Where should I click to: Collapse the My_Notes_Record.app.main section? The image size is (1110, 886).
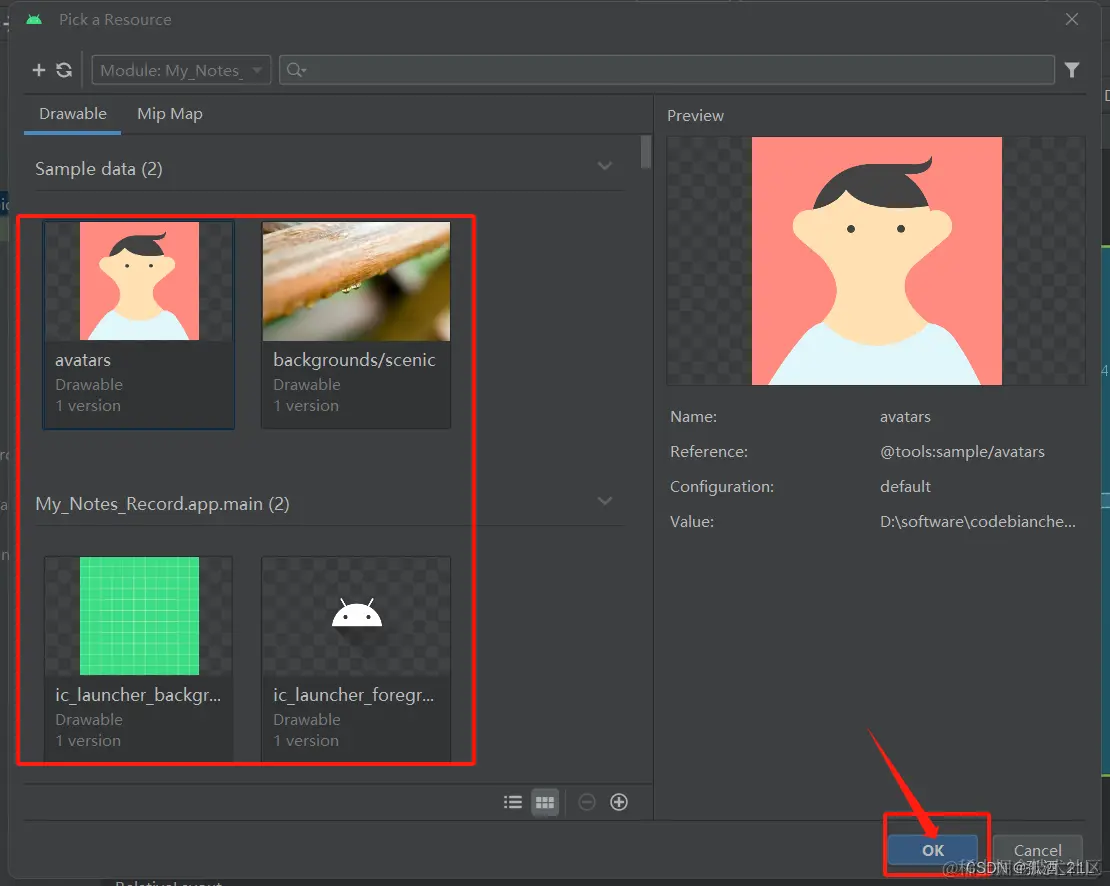pyautogui.click(x=605, y=501)
